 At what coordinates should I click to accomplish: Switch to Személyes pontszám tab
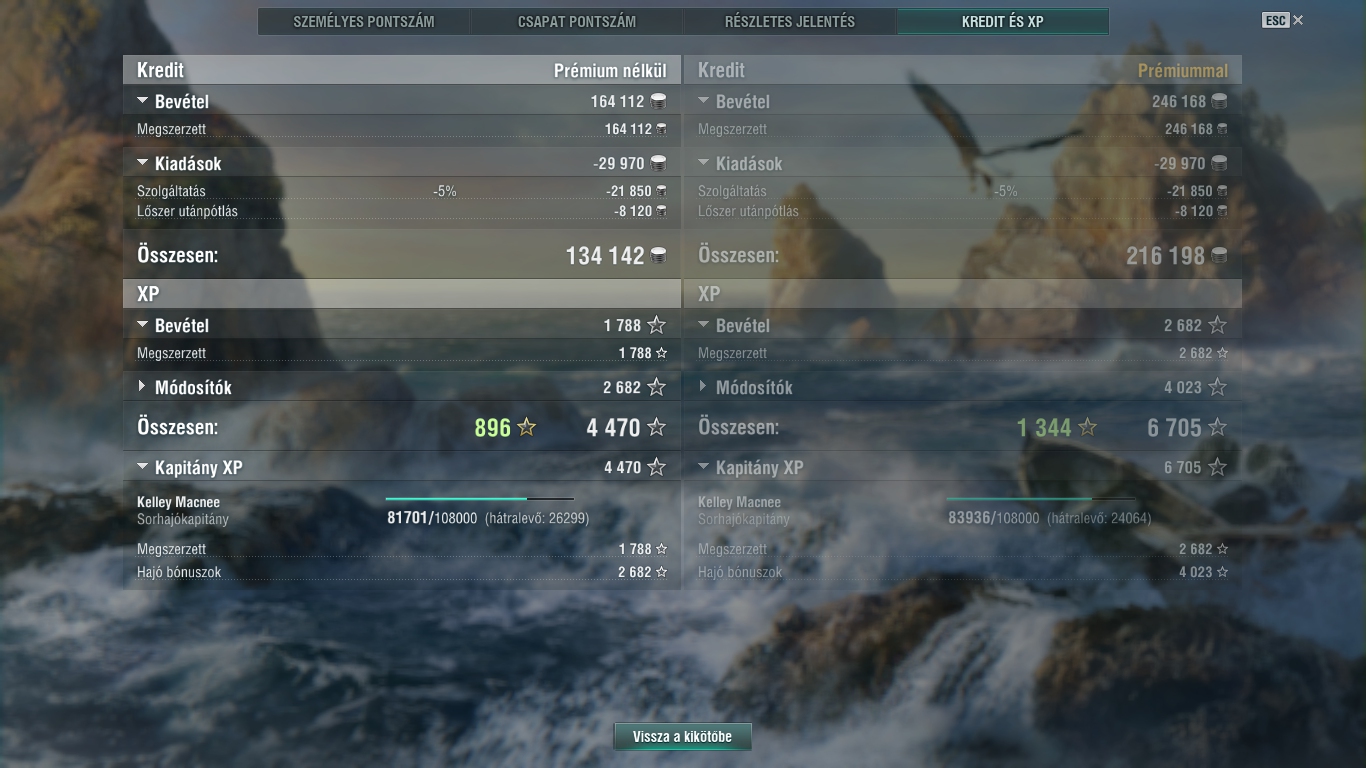[x=364, y=21]
